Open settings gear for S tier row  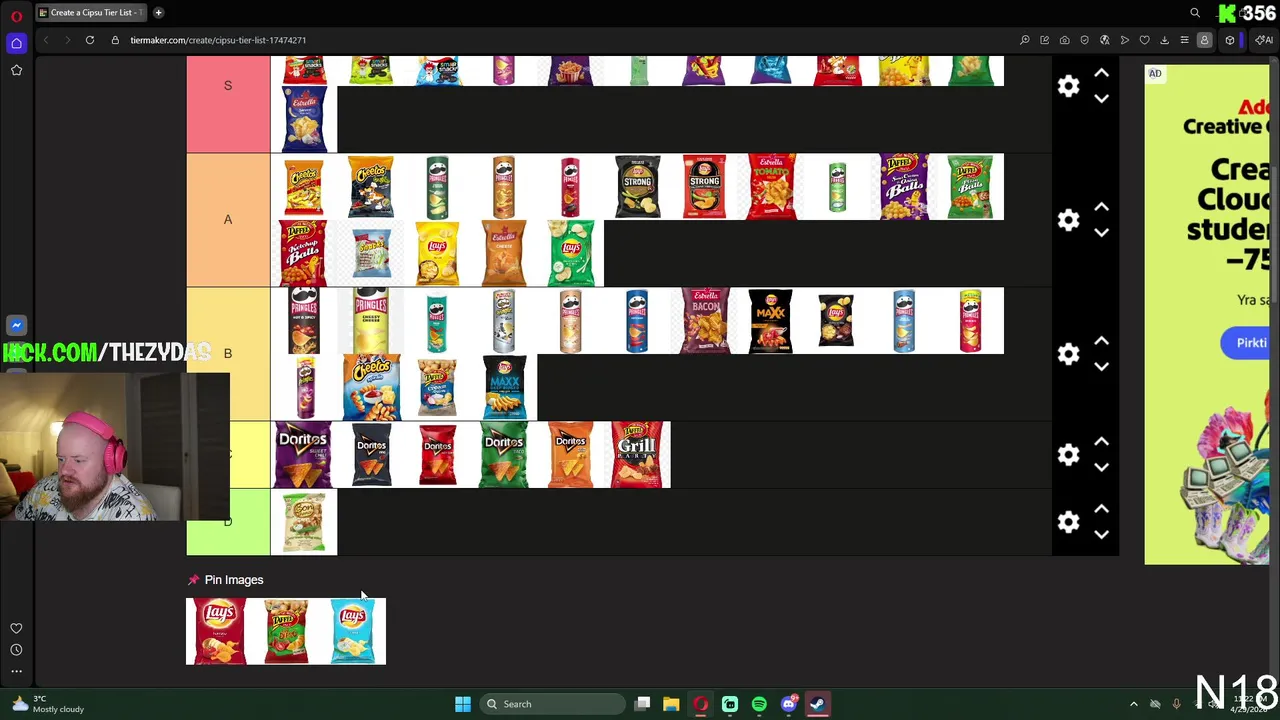1068,86
